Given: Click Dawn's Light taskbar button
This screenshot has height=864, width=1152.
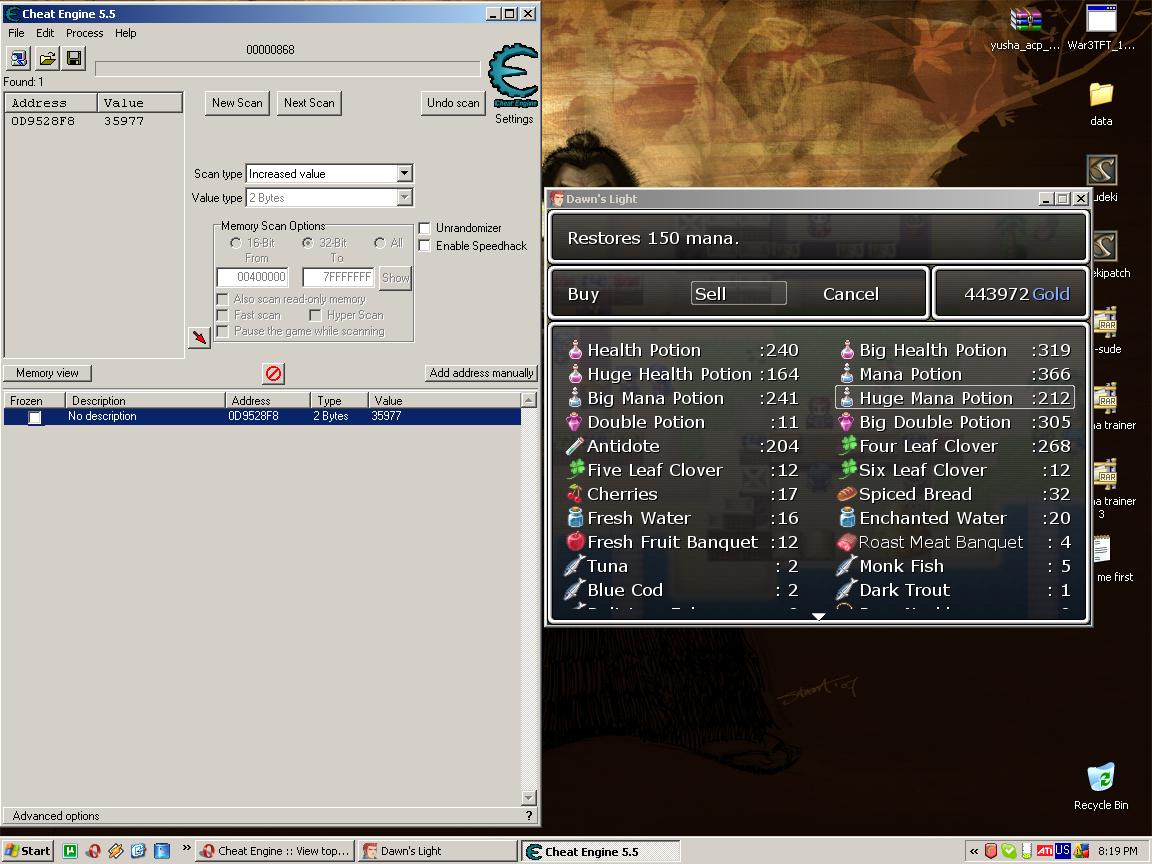Looking at the screenshot, I should (x=437, y=851).
